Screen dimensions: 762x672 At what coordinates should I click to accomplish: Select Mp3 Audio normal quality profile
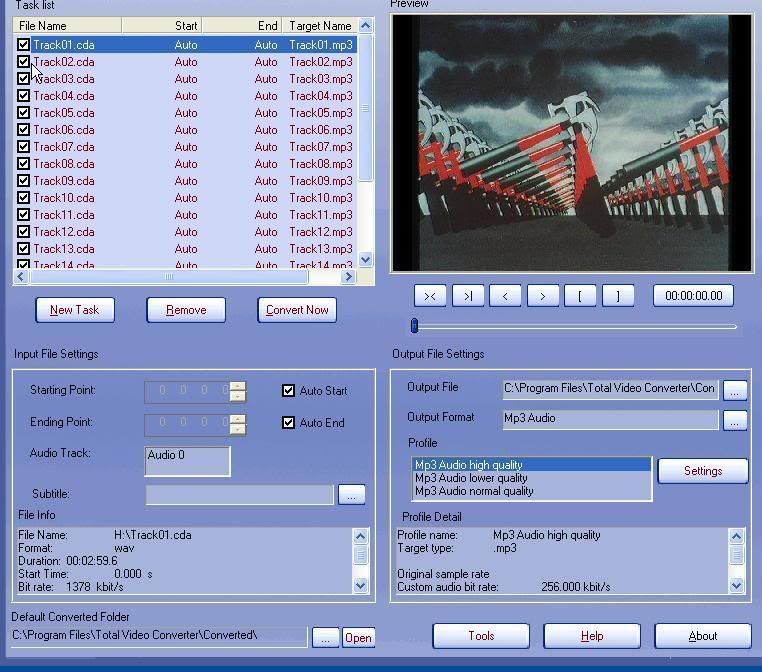[x=531, y=491]
